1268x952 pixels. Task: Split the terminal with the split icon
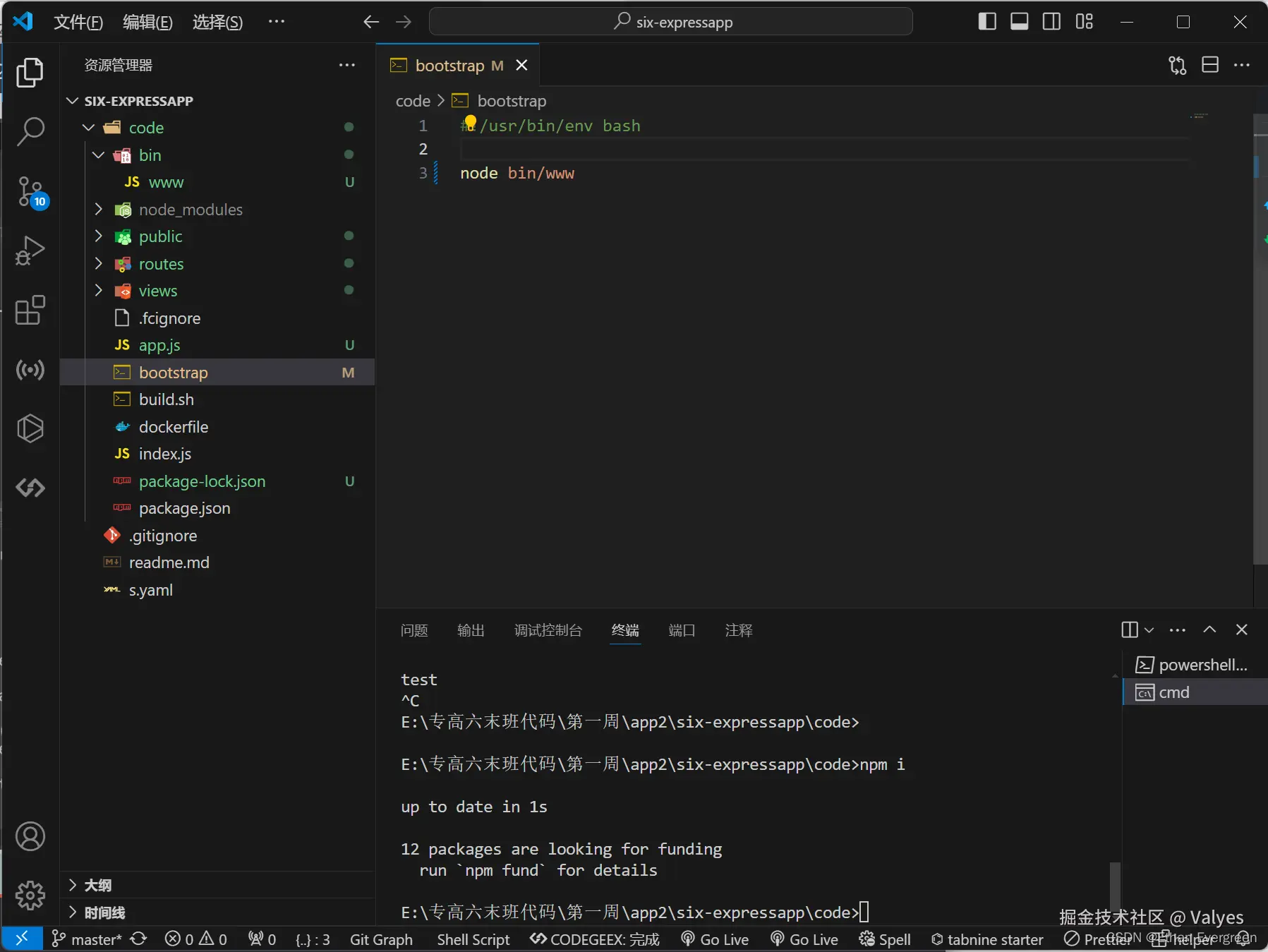1129,629
